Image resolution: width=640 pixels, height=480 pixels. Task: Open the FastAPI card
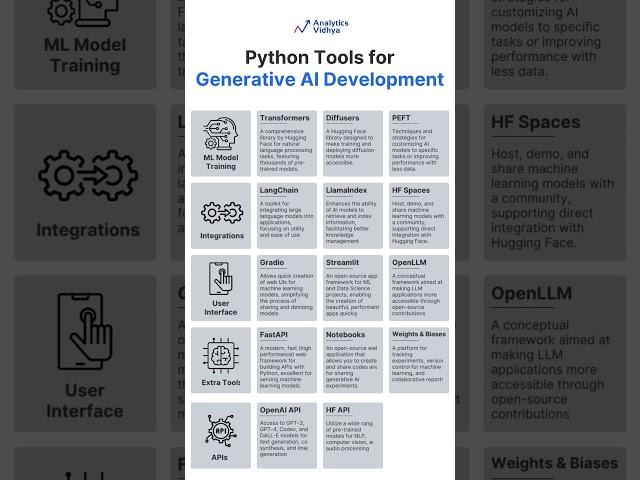(x=287, y=360)
